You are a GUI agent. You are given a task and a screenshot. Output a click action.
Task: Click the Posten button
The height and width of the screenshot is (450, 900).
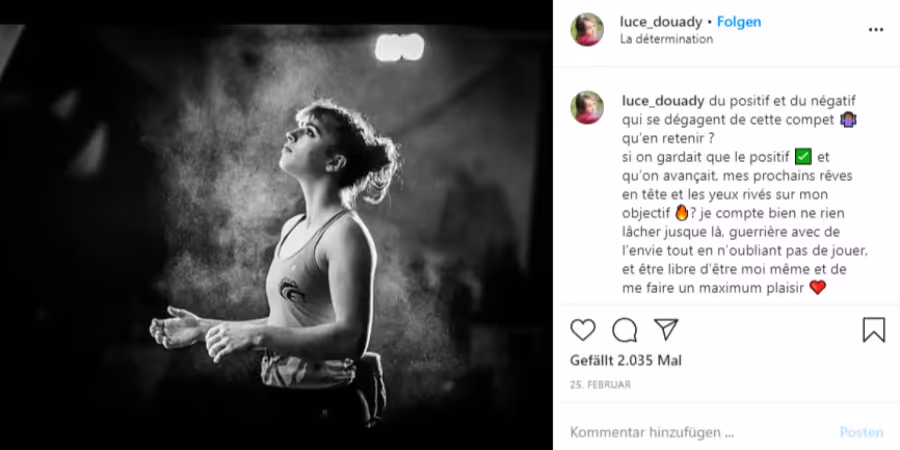(x=862, y=432)
